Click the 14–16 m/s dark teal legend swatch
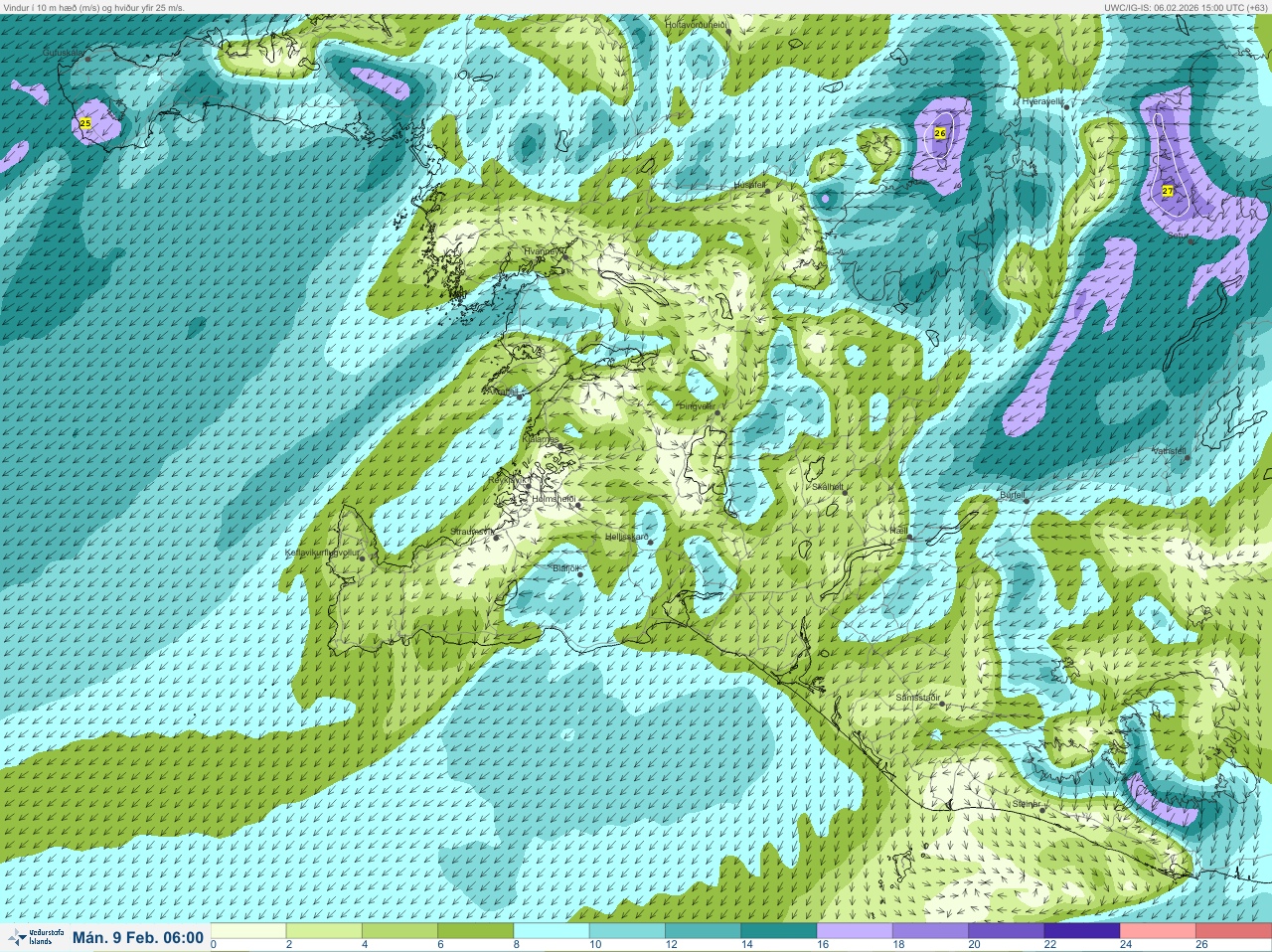Viewport: 1272px width, 952px height. [x=778, y=931]
